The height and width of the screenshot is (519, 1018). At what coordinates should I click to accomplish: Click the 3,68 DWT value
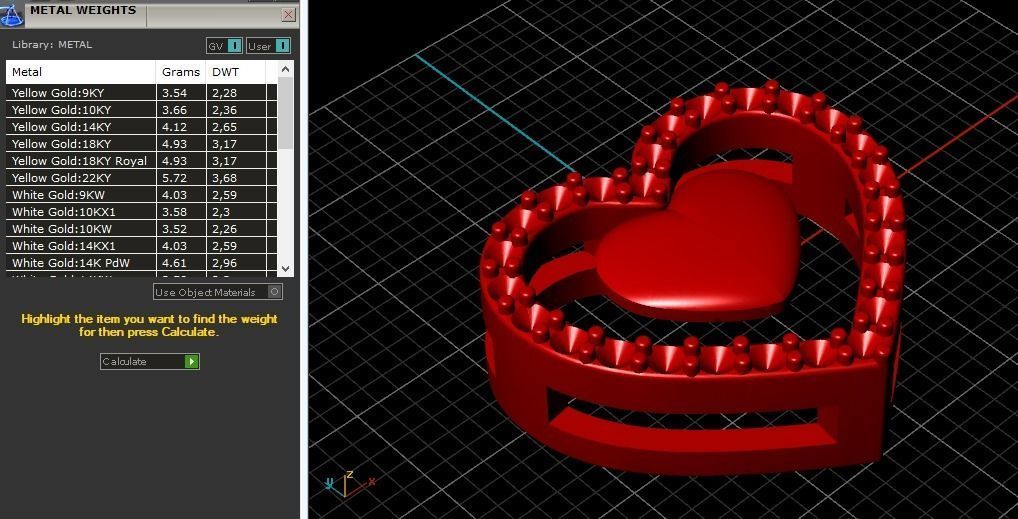tap(225, 177)
